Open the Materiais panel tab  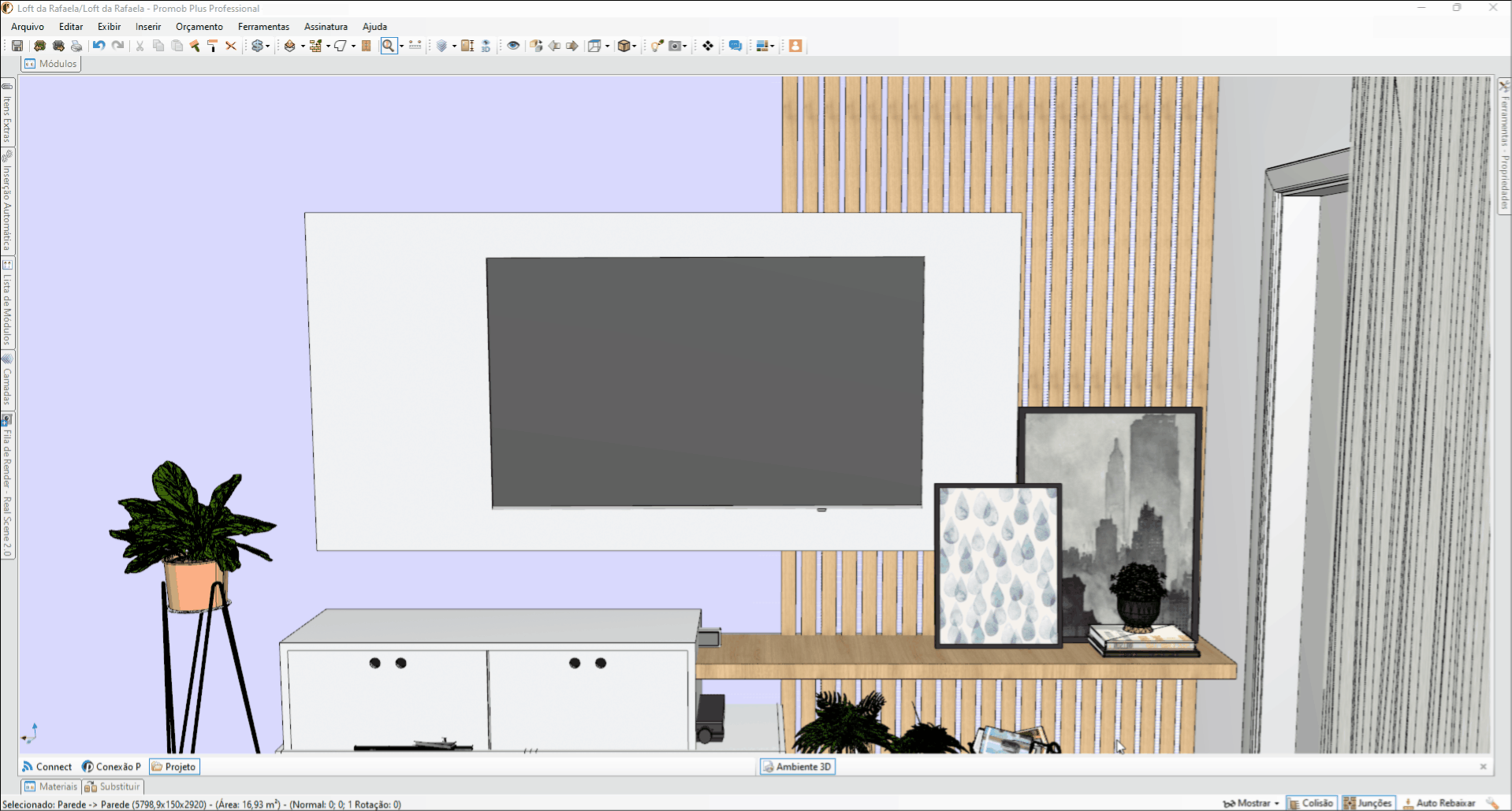[51, 787]
